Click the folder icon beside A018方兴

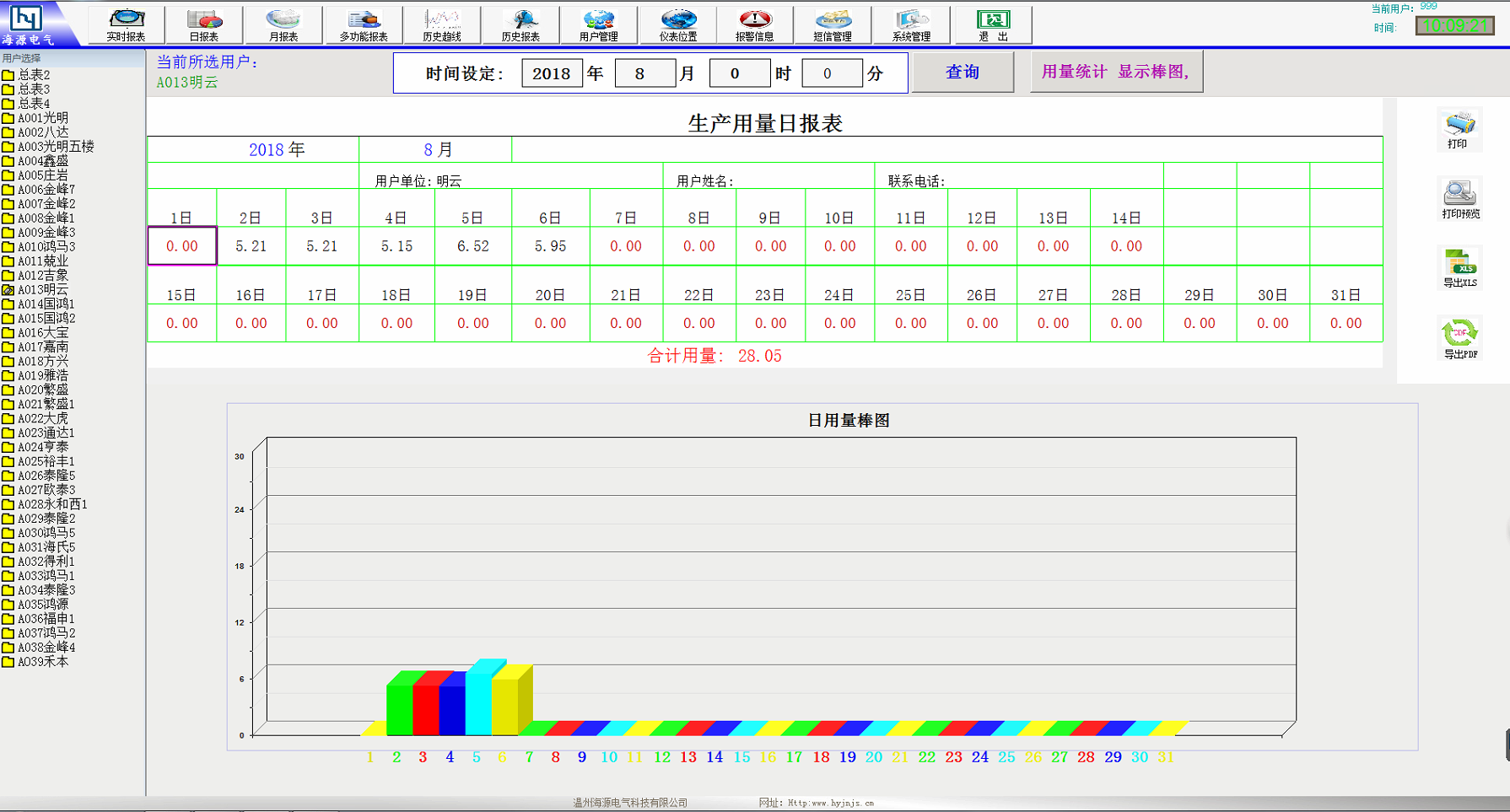click(8, 362)
